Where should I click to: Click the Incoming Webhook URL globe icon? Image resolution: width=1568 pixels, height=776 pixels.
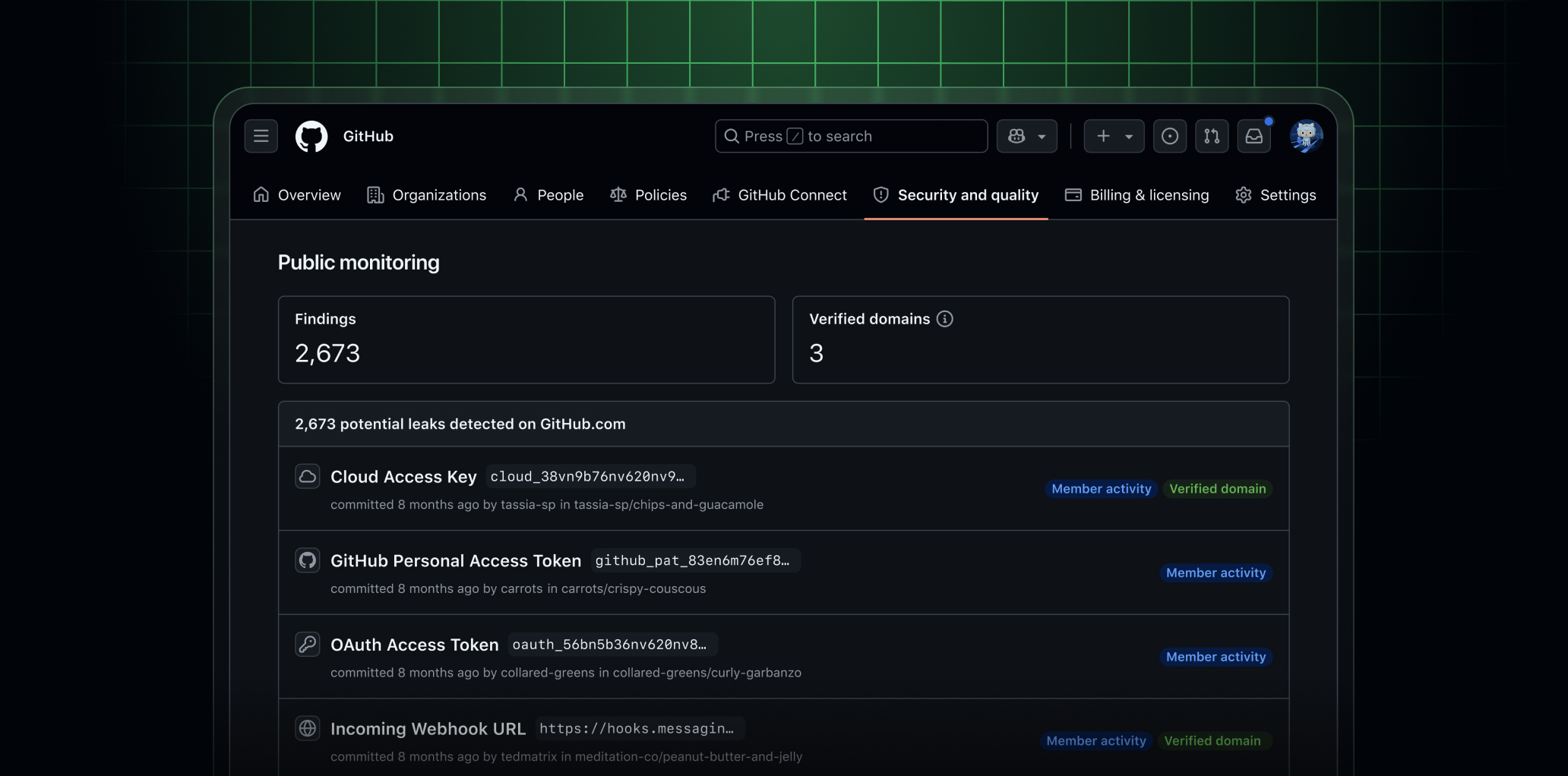[308, 728]
